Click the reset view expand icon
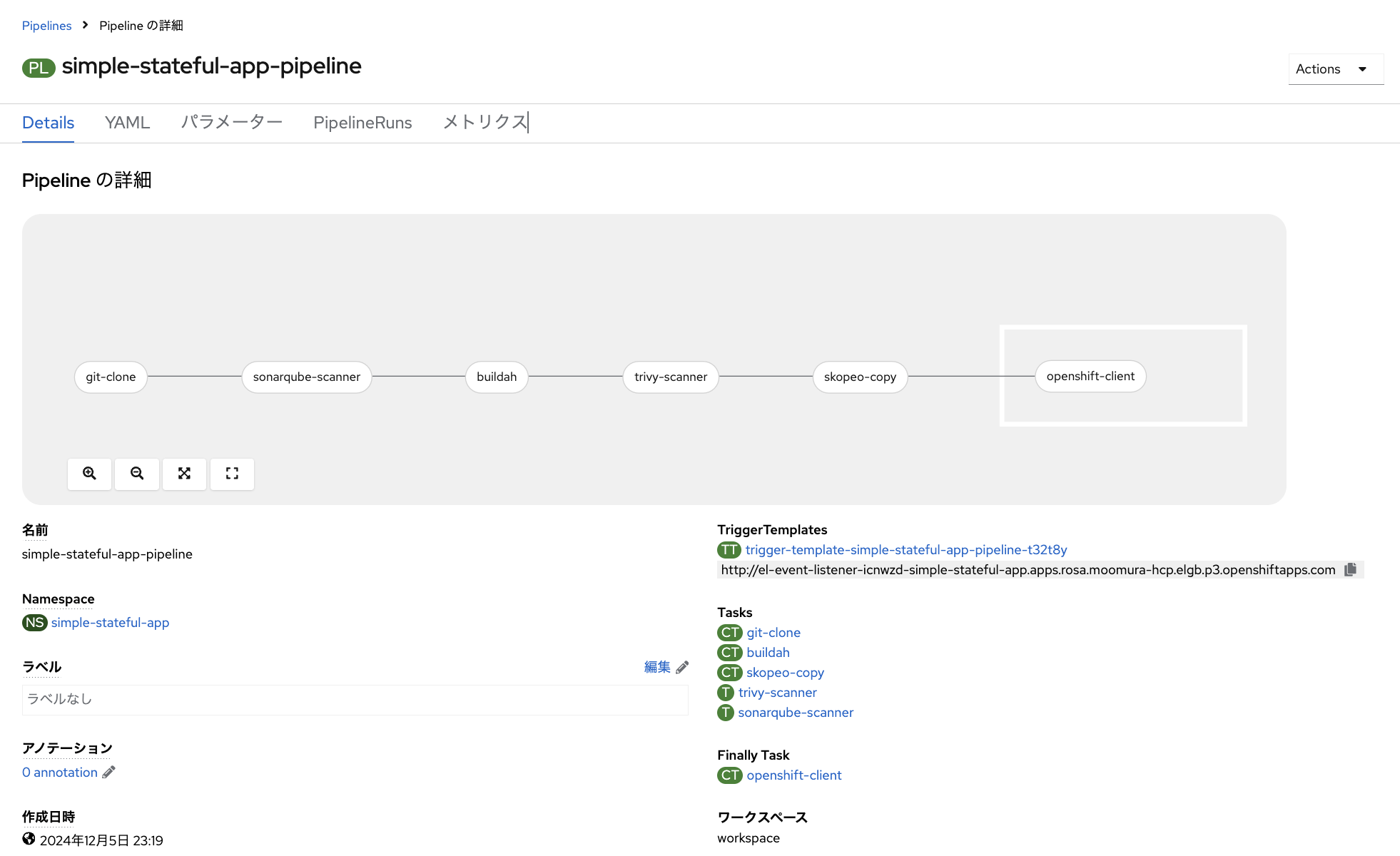Screen dimensions: 1400x856 click(x=232, y=474)
